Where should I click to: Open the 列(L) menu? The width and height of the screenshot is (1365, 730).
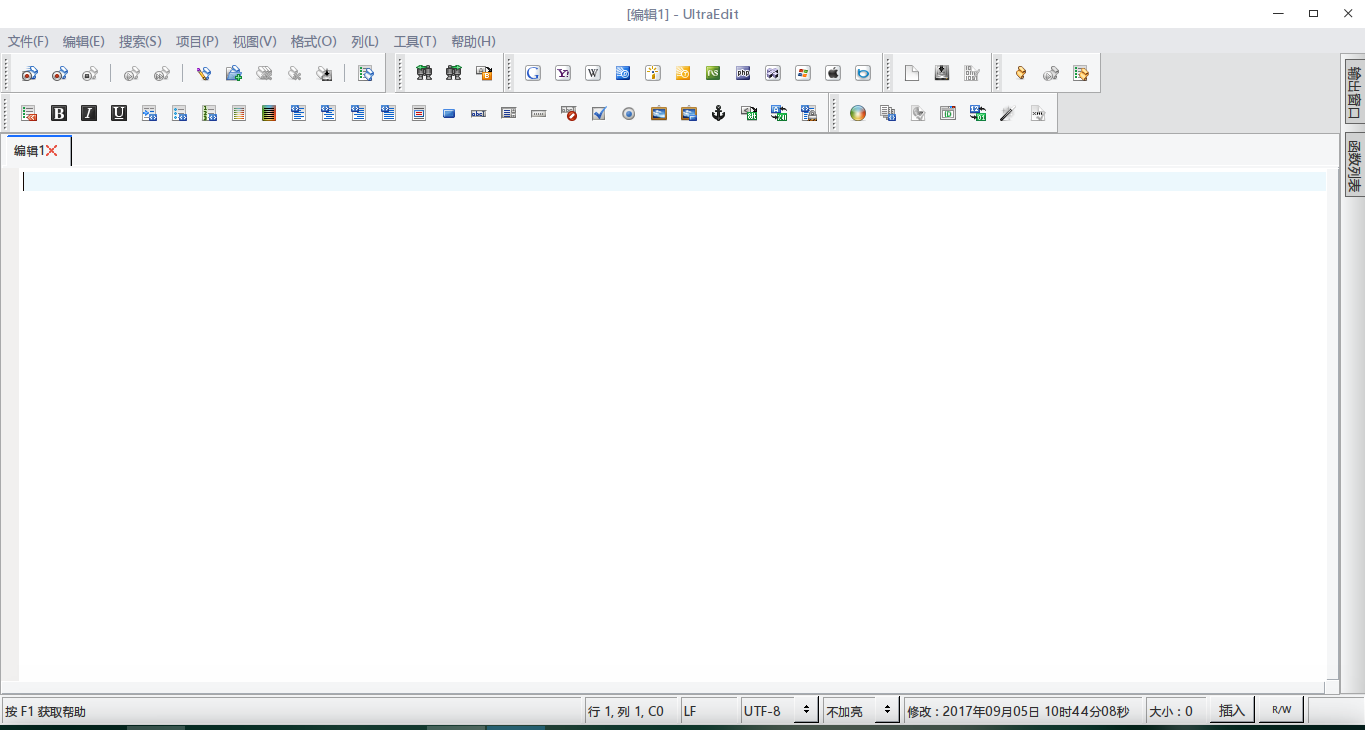(365, 41)
